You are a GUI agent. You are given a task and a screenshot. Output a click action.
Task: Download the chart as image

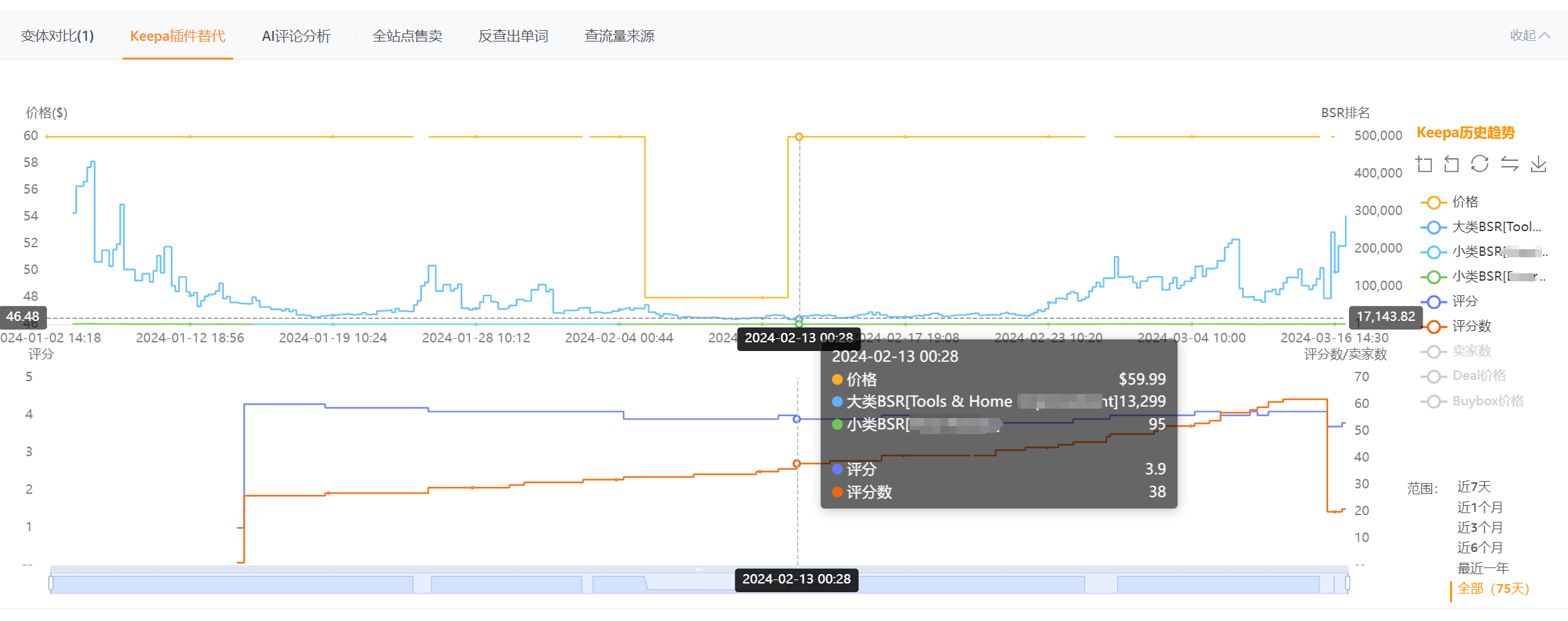click(x=1539, y=164)
